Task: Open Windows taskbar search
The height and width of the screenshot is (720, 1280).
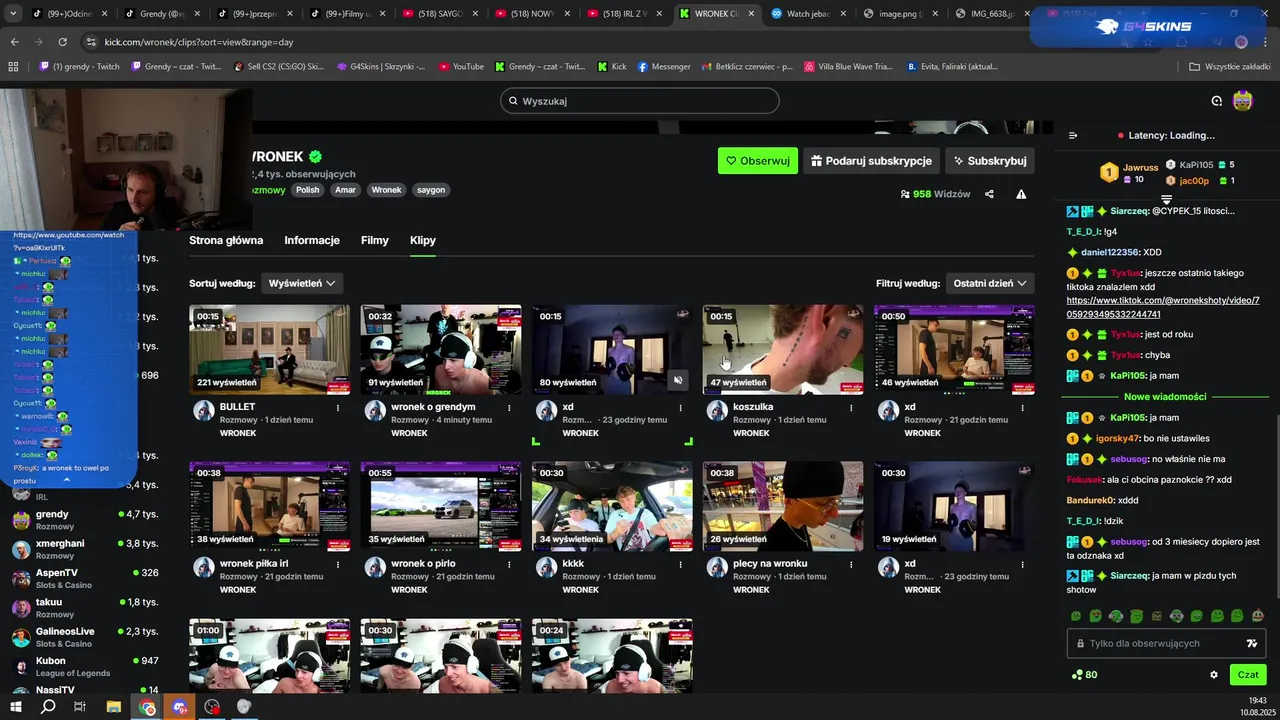Action: click(48, 707)
